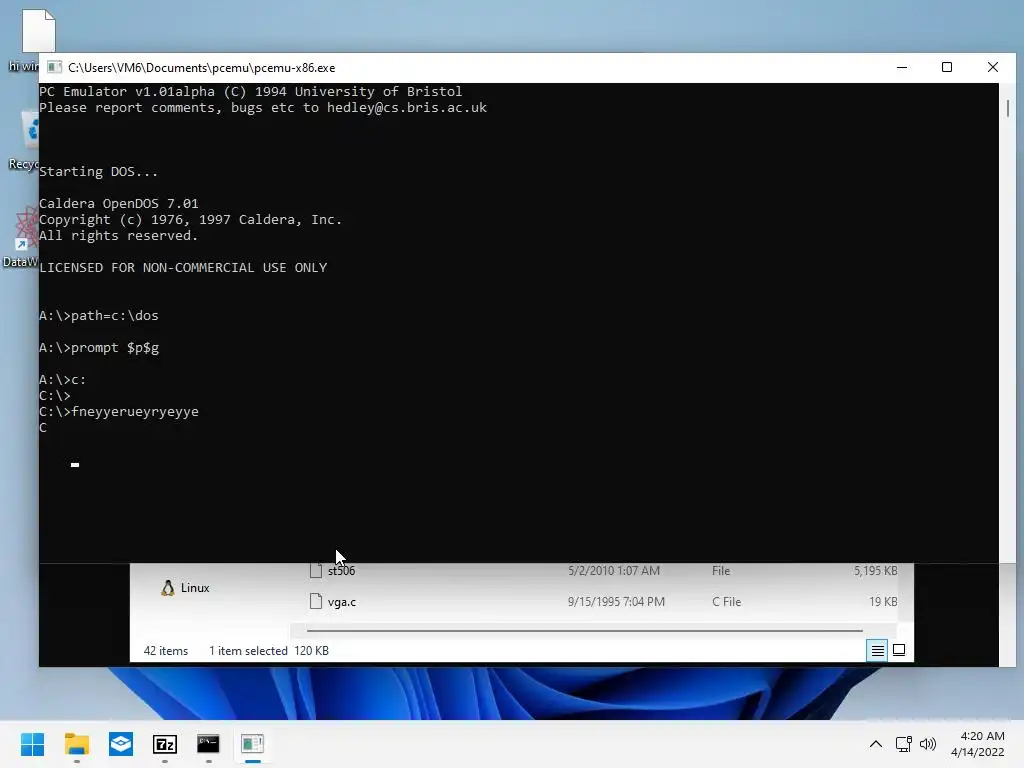The image size is (1024, 768).
Task: Open network status tray icon
Action: click(x=904, y=744)
